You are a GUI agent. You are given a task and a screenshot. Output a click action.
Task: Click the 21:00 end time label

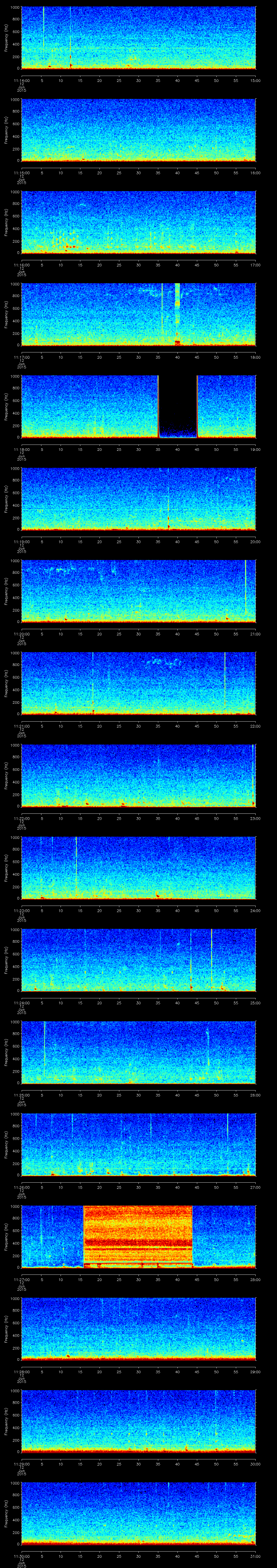[256, 634]
